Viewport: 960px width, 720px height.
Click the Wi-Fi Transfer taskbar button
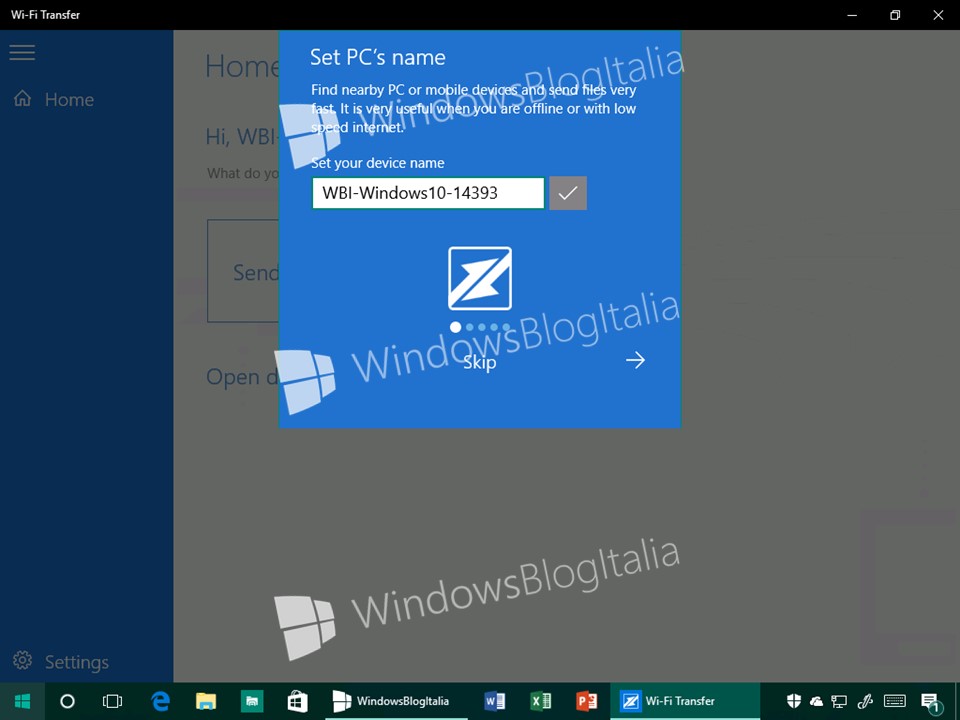tap(685, 701)
